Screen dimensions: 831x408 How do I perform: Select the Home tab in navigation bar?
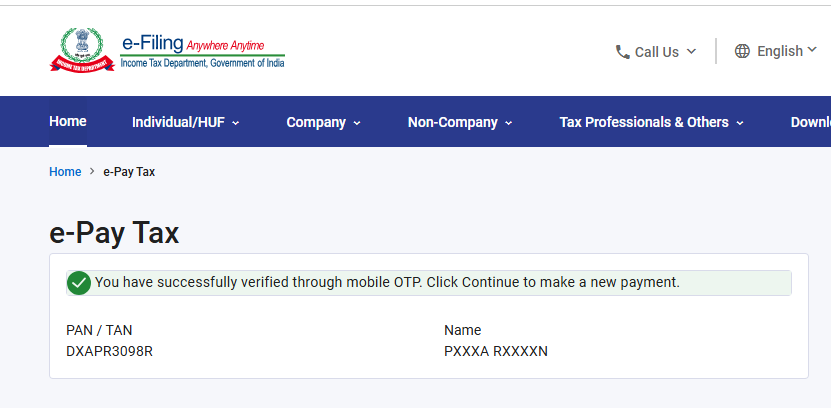[68, 121]
